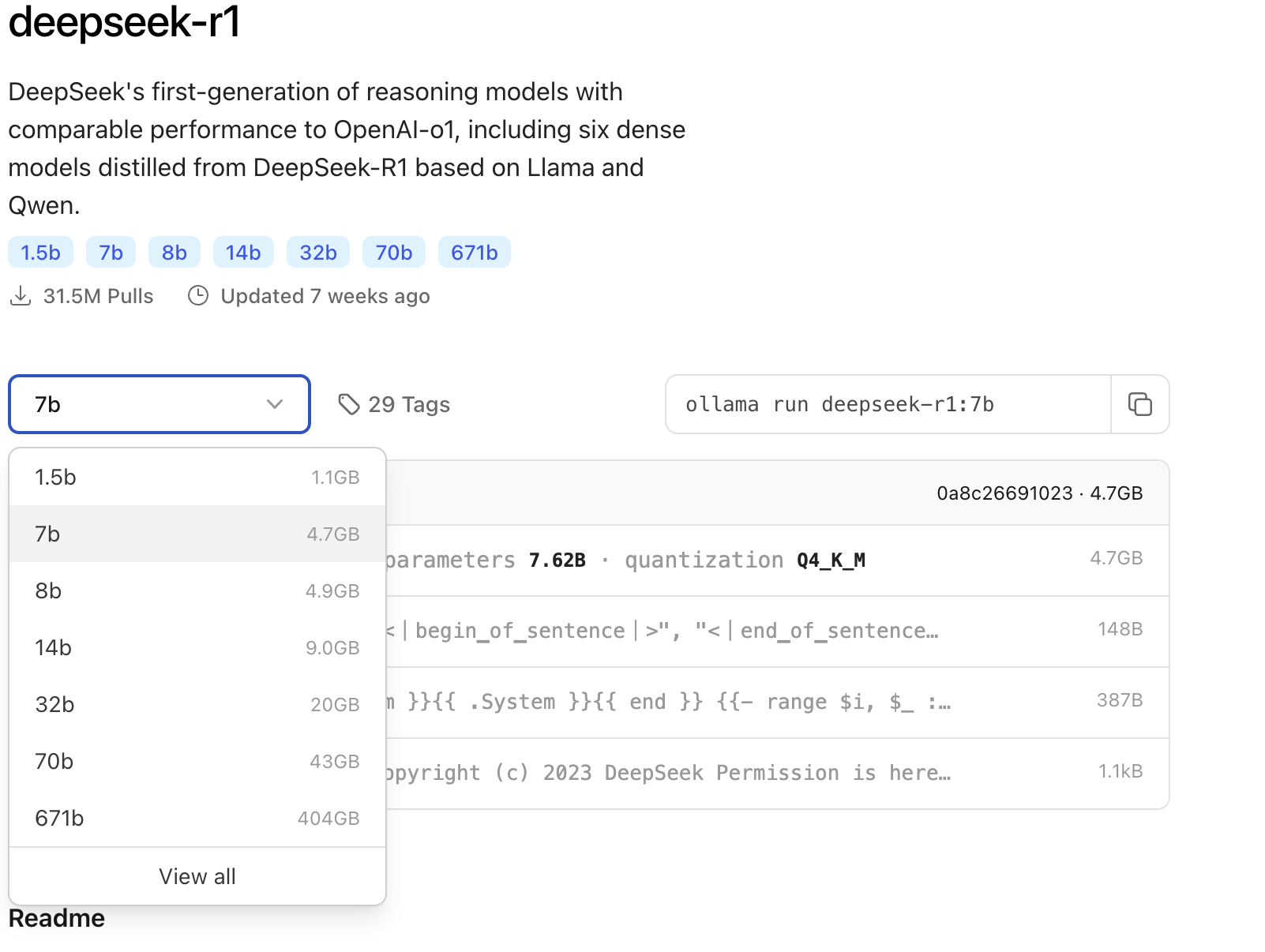Viewport: 1265px width, 952px height.
Task: Click the Updated 7 weeks ago text
Action: (325, 296)
